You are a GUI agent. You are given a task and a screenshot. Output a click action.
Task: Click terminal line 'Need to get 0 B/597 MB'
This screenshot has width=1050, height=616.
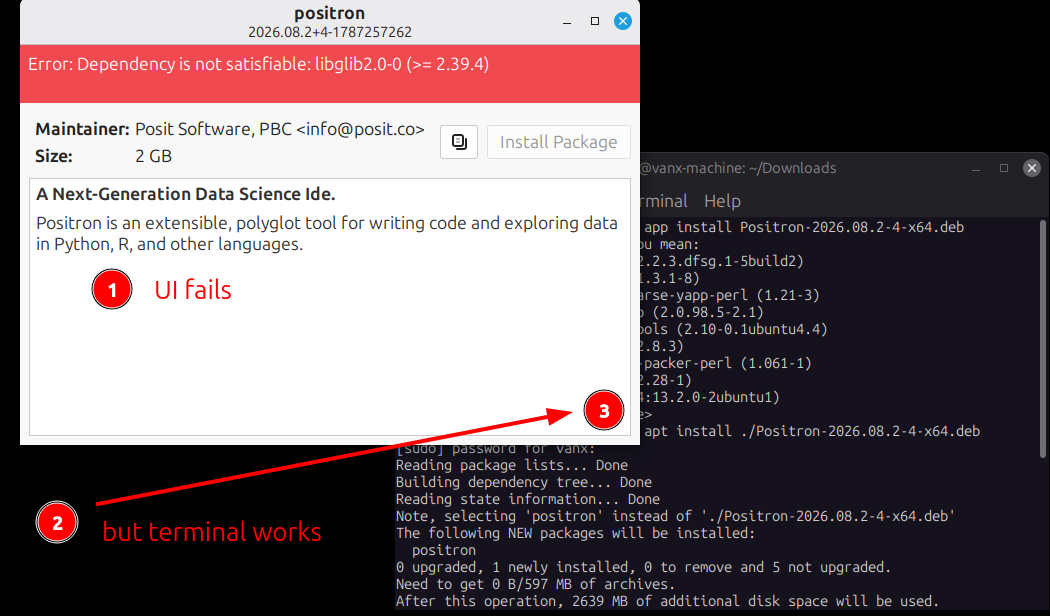click(536, 585)
